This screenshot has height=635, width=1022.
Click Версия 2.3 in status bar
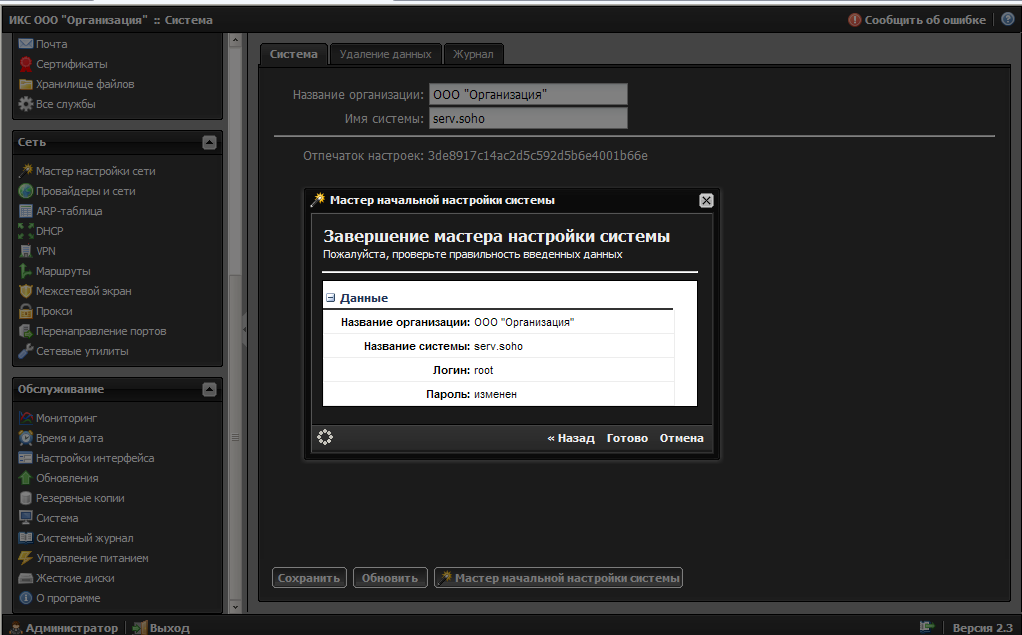pos(982,627)
